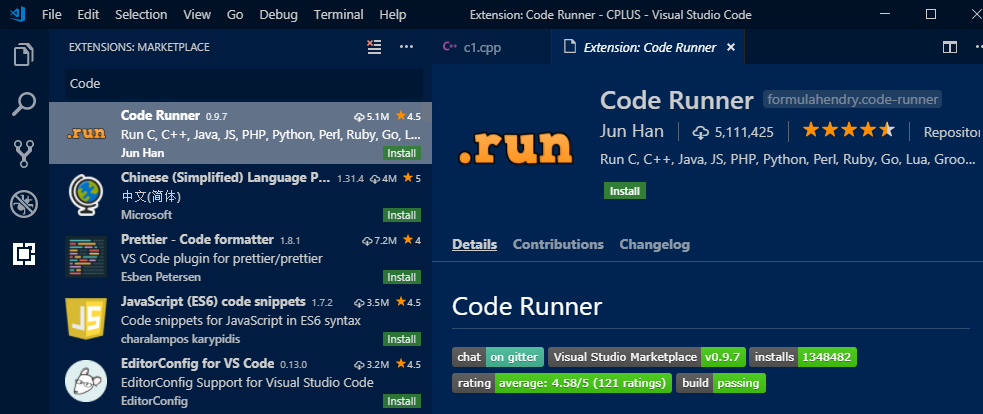The width and height of the screenshot is (983, 414).
Task: Install Chinese (Simplified) Language Pack
Action: [x=402, y=215]
